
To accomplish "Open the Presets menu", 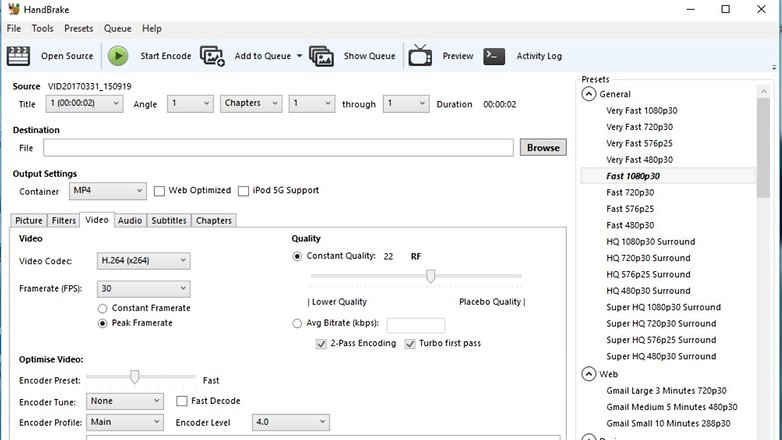I will tap(78, 28).
